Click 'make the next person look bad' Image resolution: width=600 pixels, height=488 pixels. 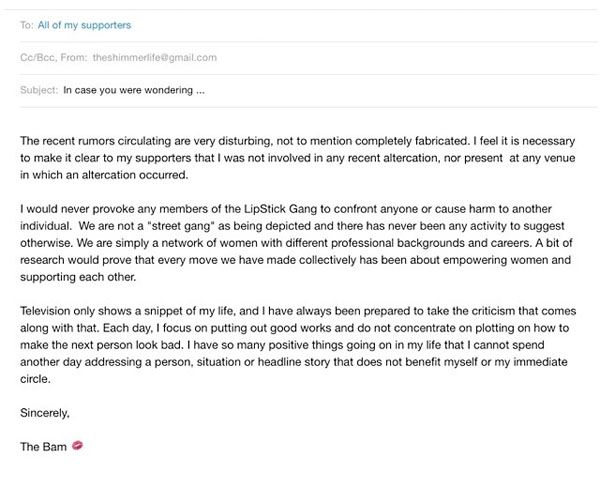click(101, 345)
